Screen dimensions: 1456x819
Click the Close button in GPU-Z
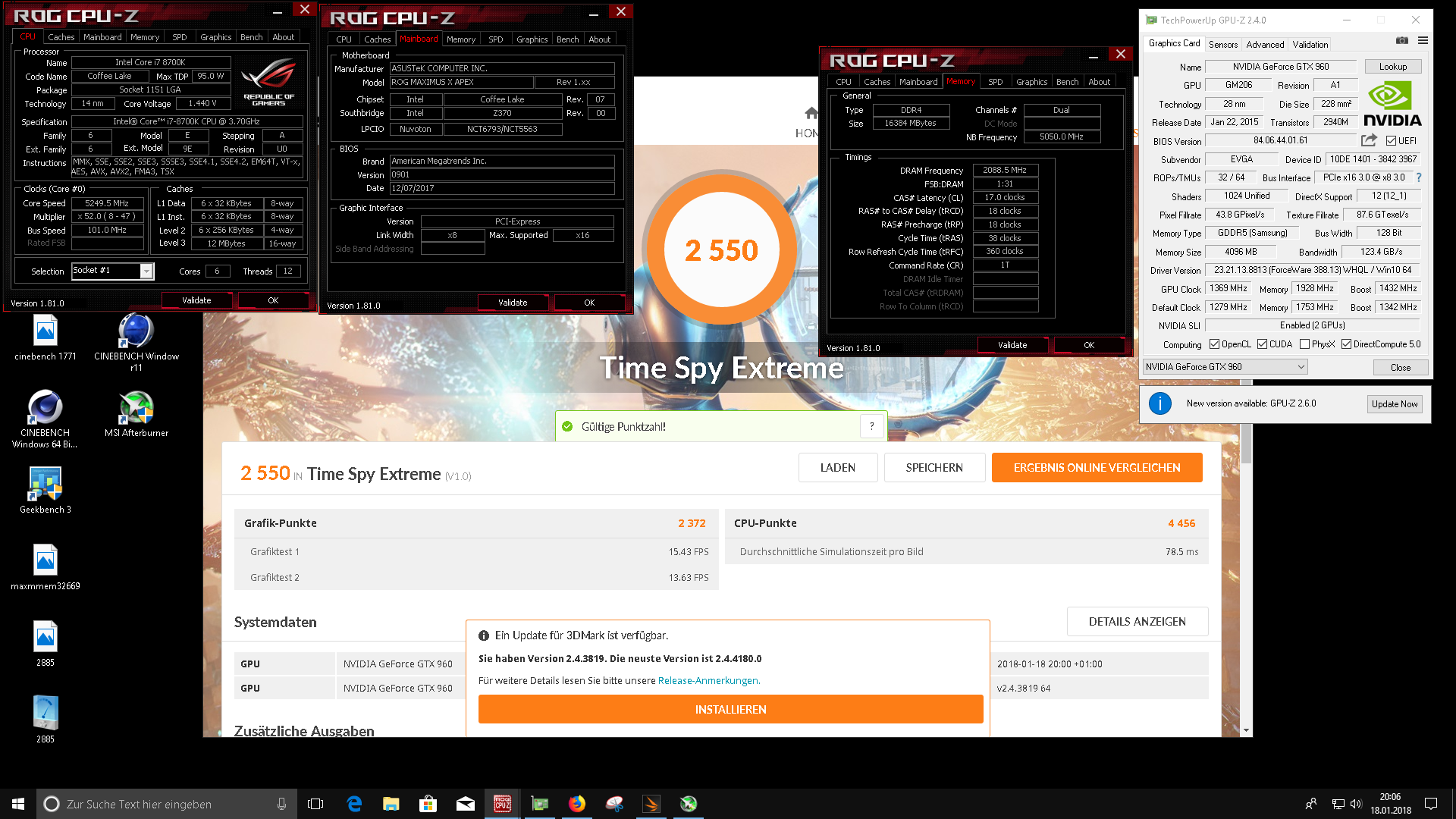(1401, 367)
